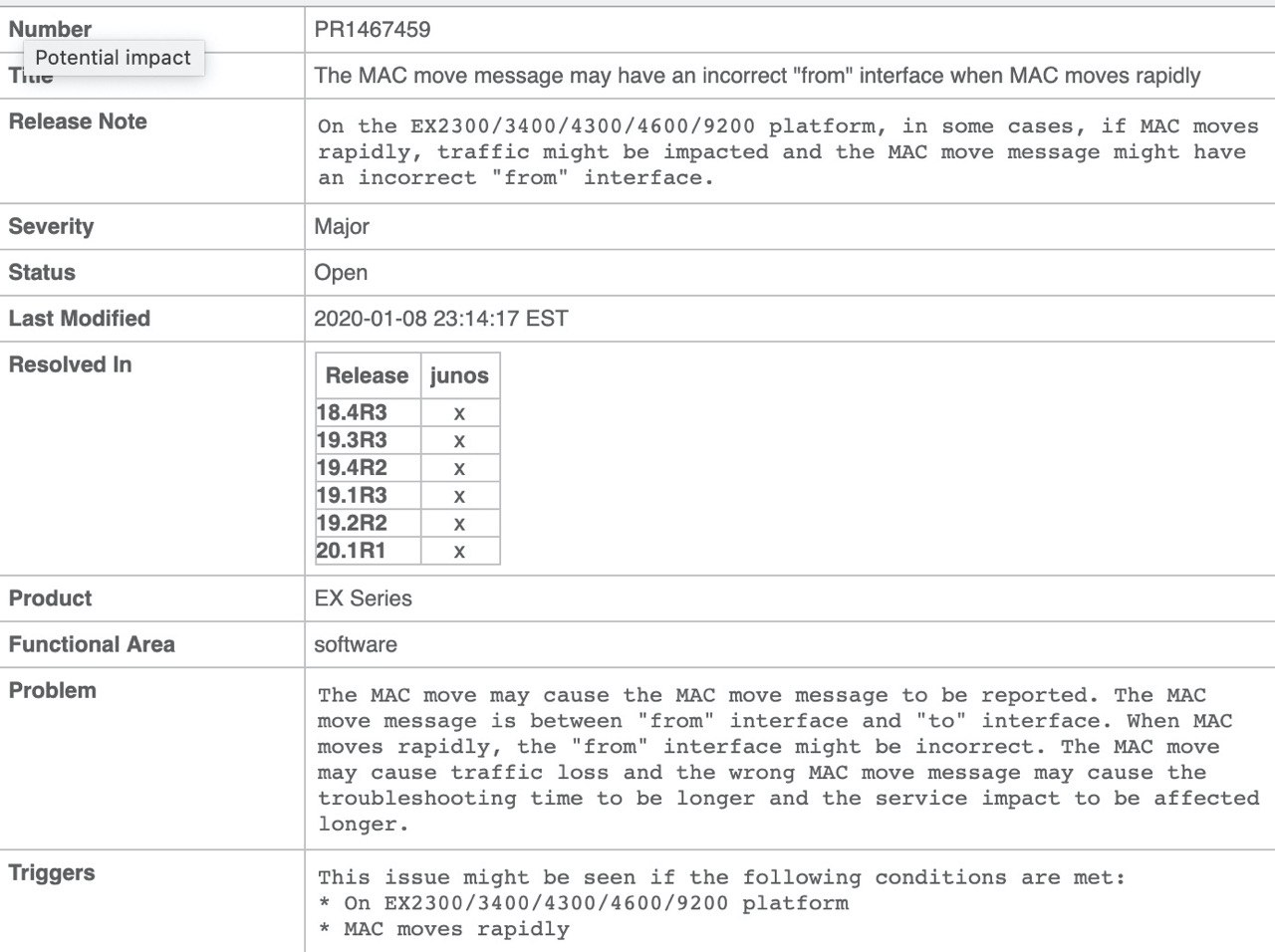Click the timestamp 2020-01-08 23:14:17 EST

[441, 319]
